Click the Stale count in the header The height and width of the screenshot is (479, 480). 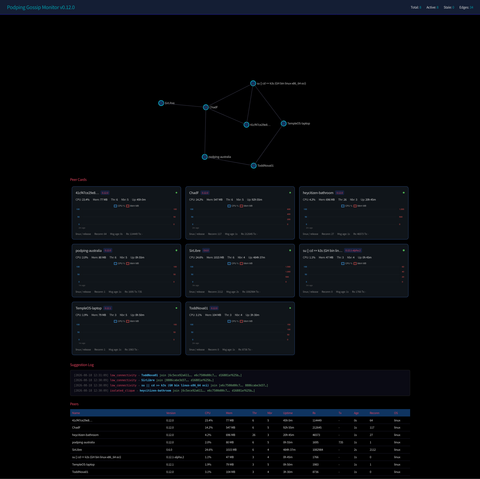click(x=449, y=7)
